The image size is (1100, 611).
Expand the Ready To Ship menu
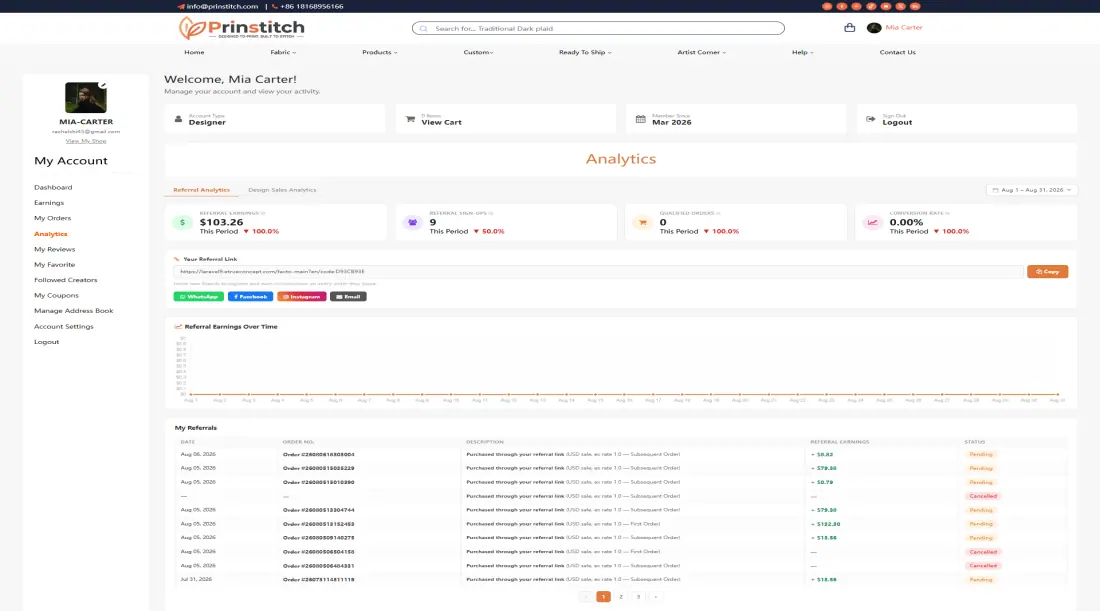point(585,53)
